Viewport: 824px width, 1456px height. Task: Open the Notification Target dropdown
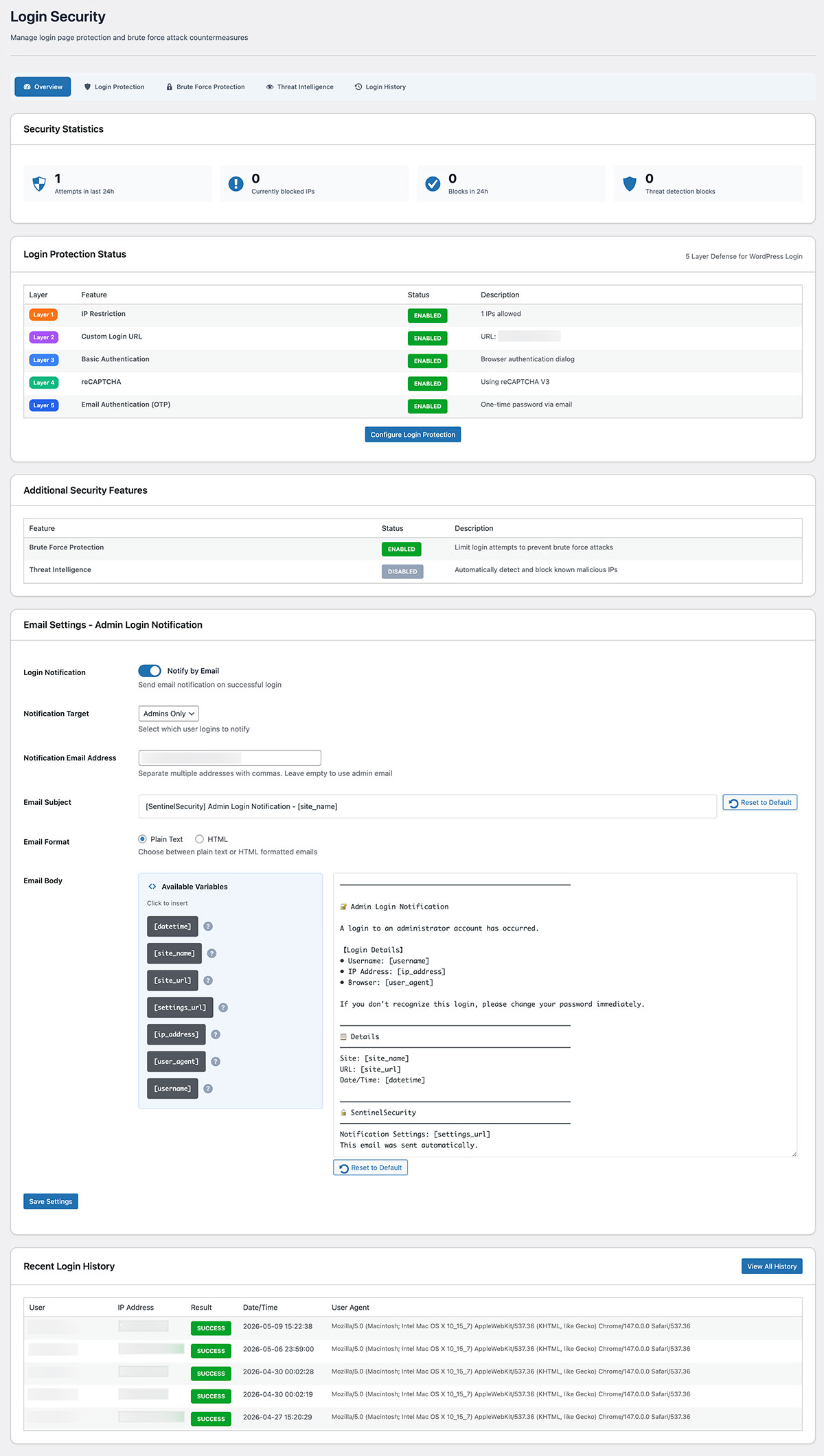click(168, 714)
